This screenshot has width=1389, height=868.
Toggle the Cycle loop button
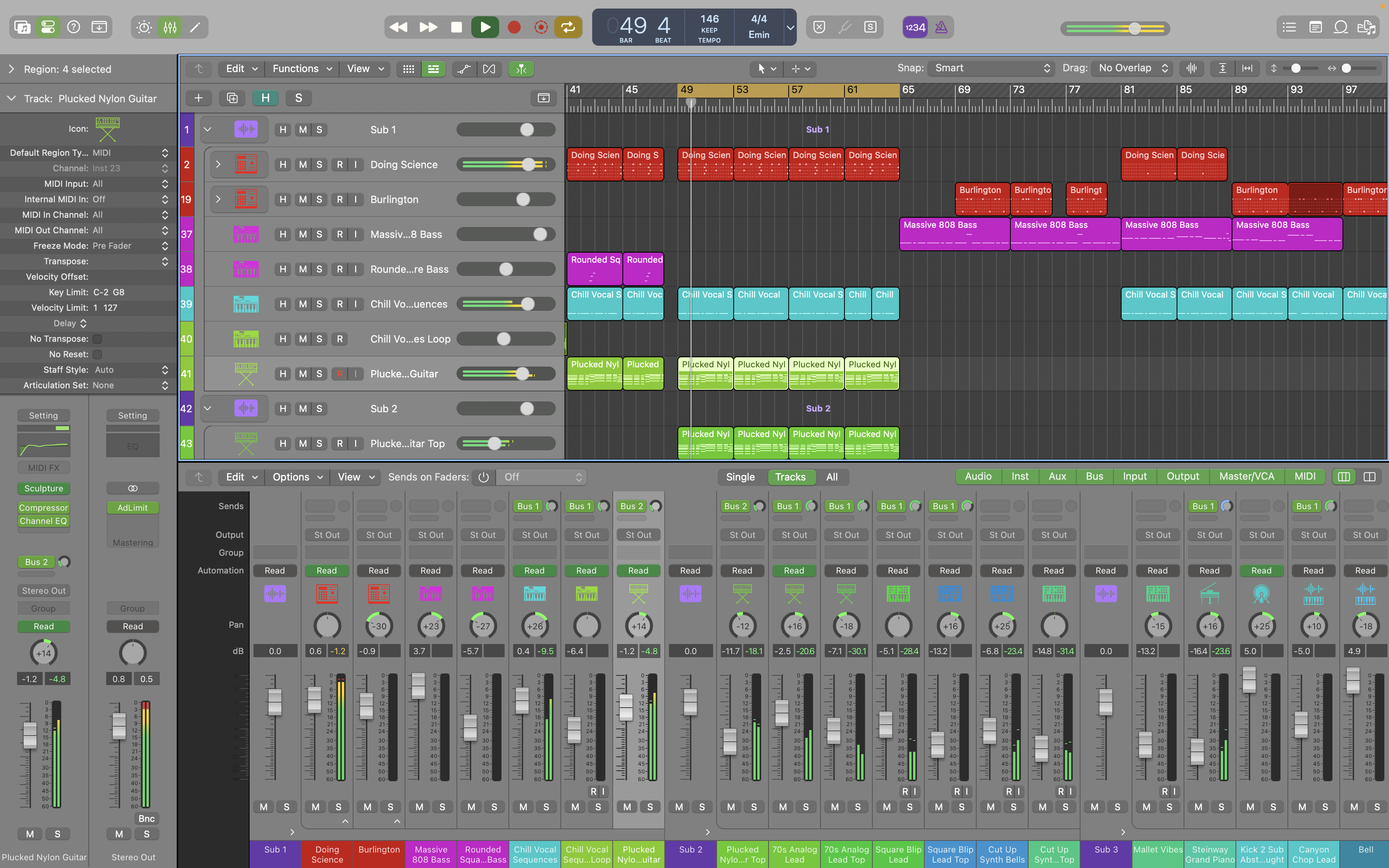(568, 27)
